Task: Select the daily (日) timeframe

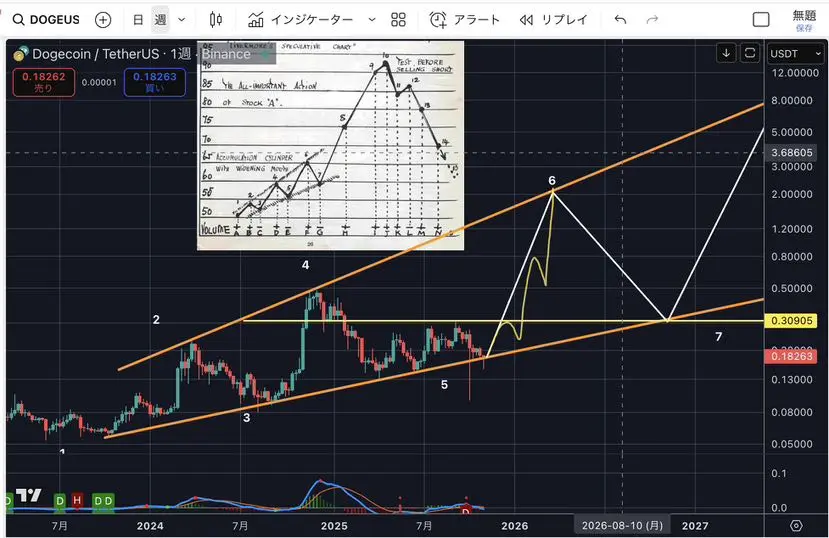Action: 138,20
